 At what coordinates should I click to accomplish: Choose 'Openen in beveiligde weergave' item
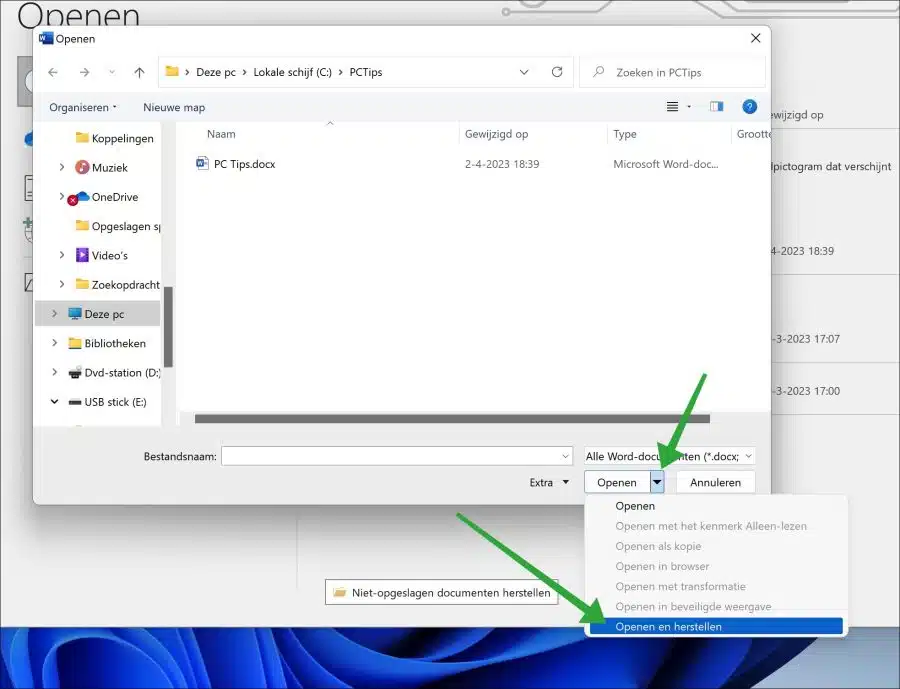(x=716, y=606)
